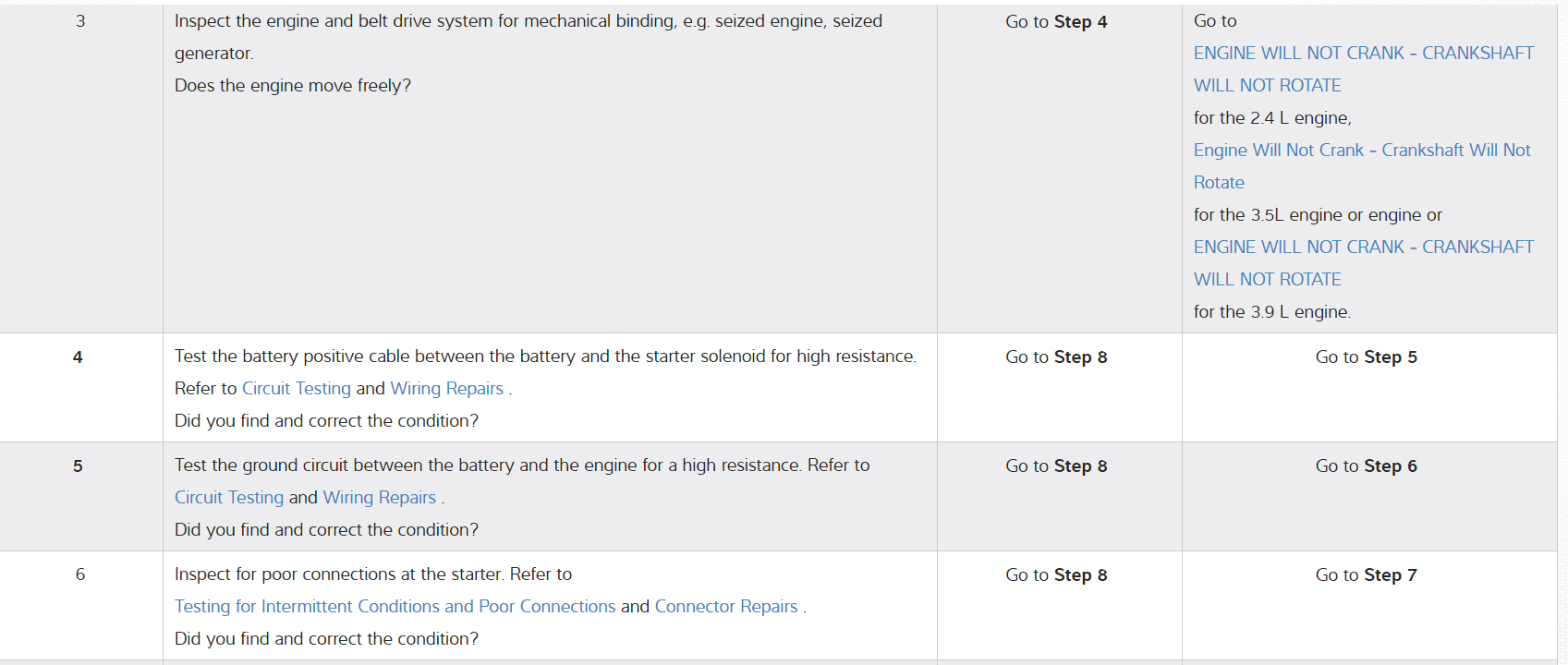Open the 3.5L Engine Will Not Crank link
1568x665 pixels.
[1361, 151]
